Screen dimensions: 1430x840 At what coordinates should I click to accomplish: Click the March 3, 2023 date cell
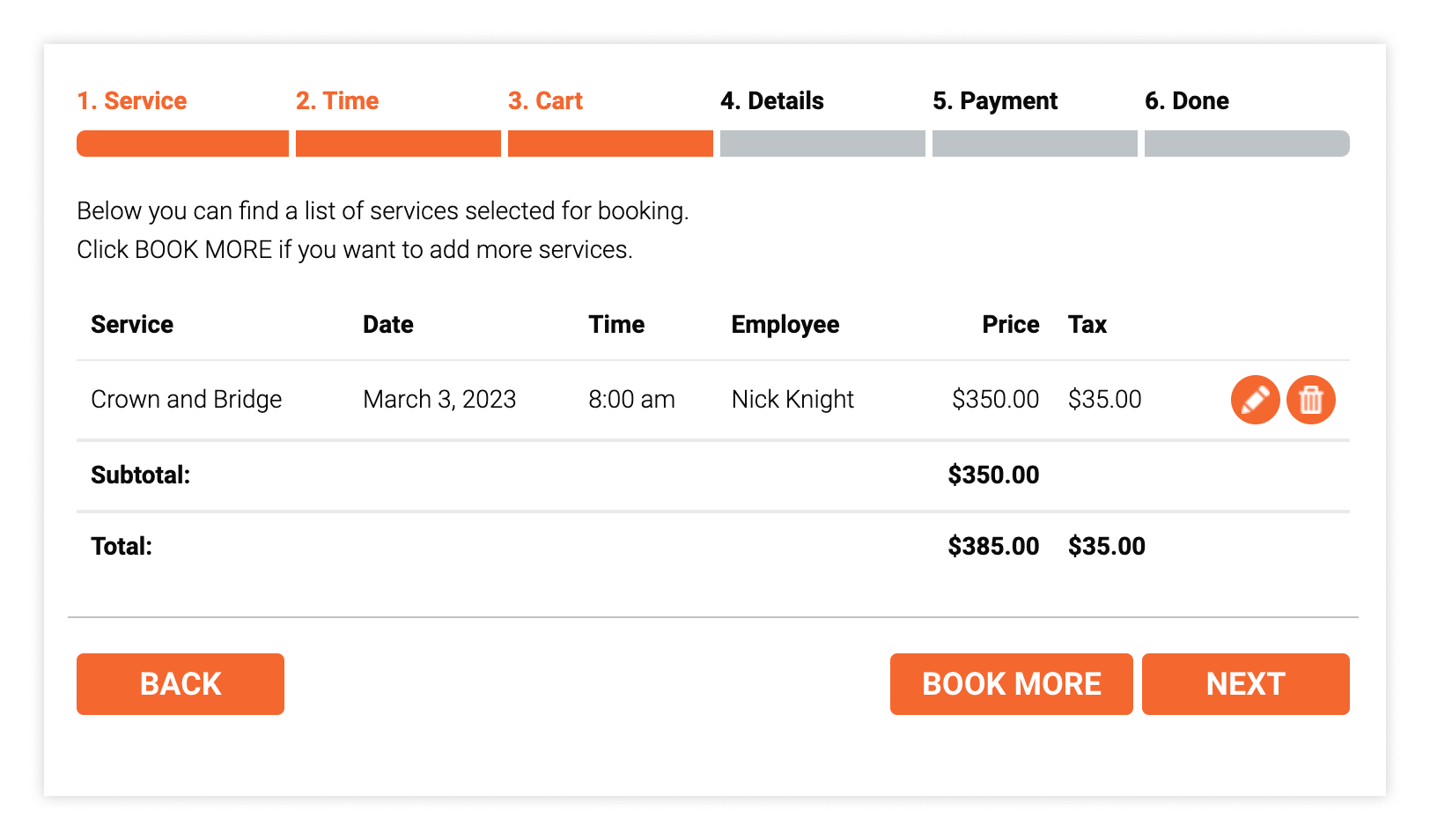(x=439, y=400)
